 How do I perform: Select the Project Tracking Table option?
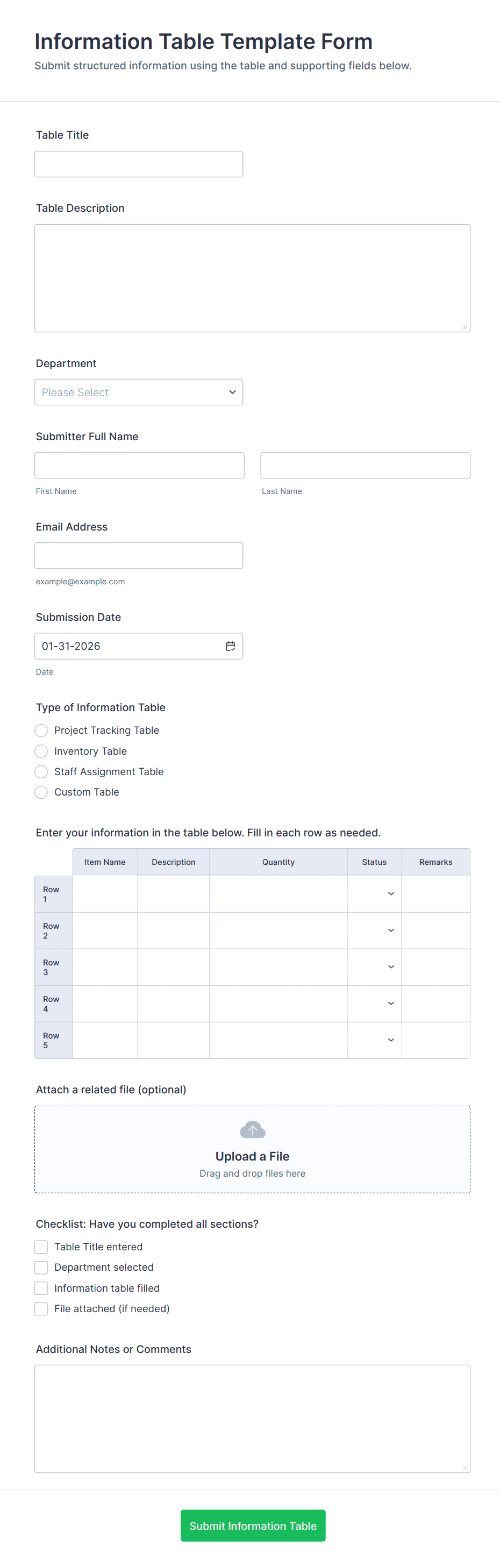(41, 731)
